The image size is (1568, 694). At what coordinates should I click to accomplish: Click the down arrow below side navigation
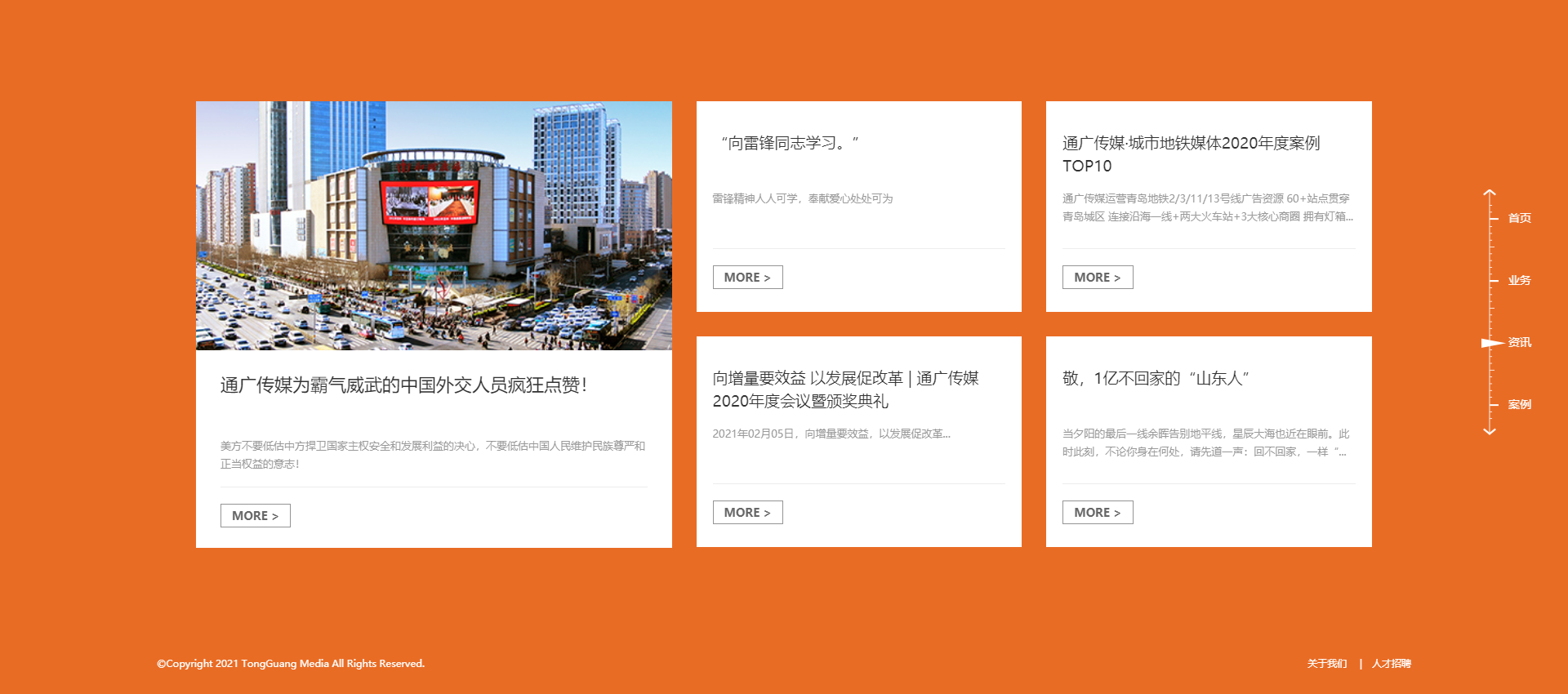click(1490, 430)
